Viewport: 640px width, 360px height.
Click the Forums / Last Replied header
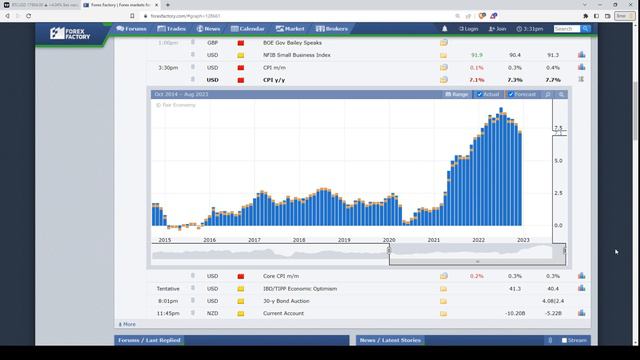149,340
